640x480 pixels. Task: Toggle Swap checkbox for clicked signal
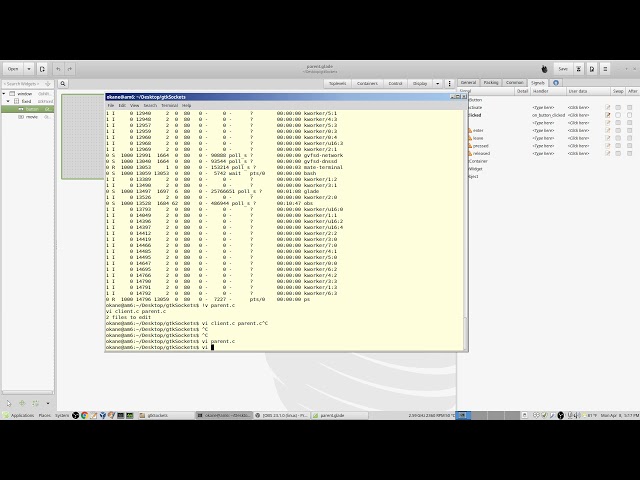point(618,115)
